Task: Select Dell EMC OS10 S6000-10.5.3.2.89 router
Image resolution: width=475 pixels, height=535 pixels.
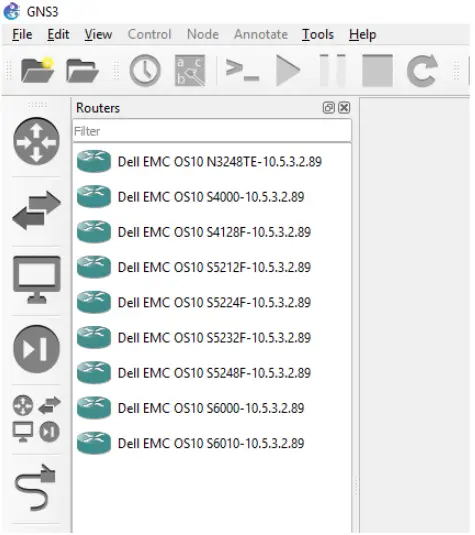Action: click(x=212, y=408)
